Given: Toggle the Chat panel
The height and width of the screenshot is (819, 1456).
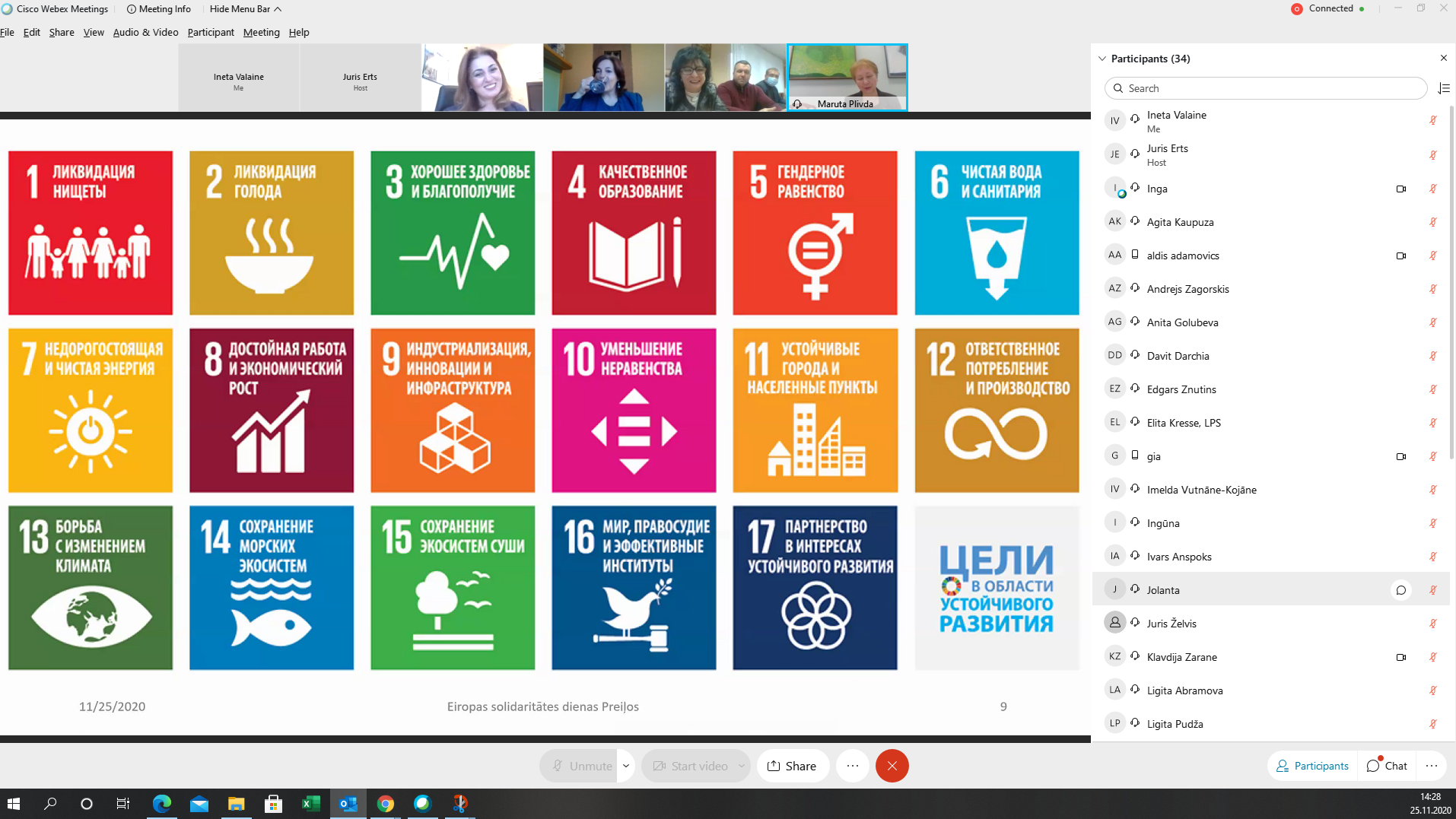Looking at the screenshot, I should point(1387,766).
